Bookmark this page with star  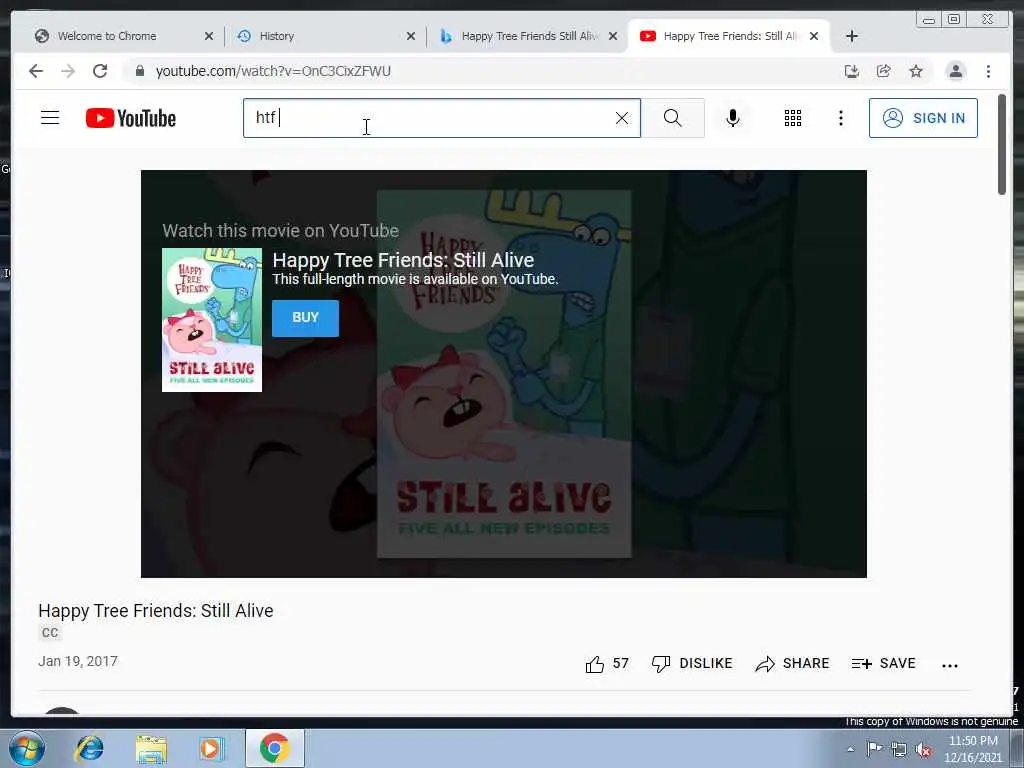pyautogui.click(x=916, y=71)
